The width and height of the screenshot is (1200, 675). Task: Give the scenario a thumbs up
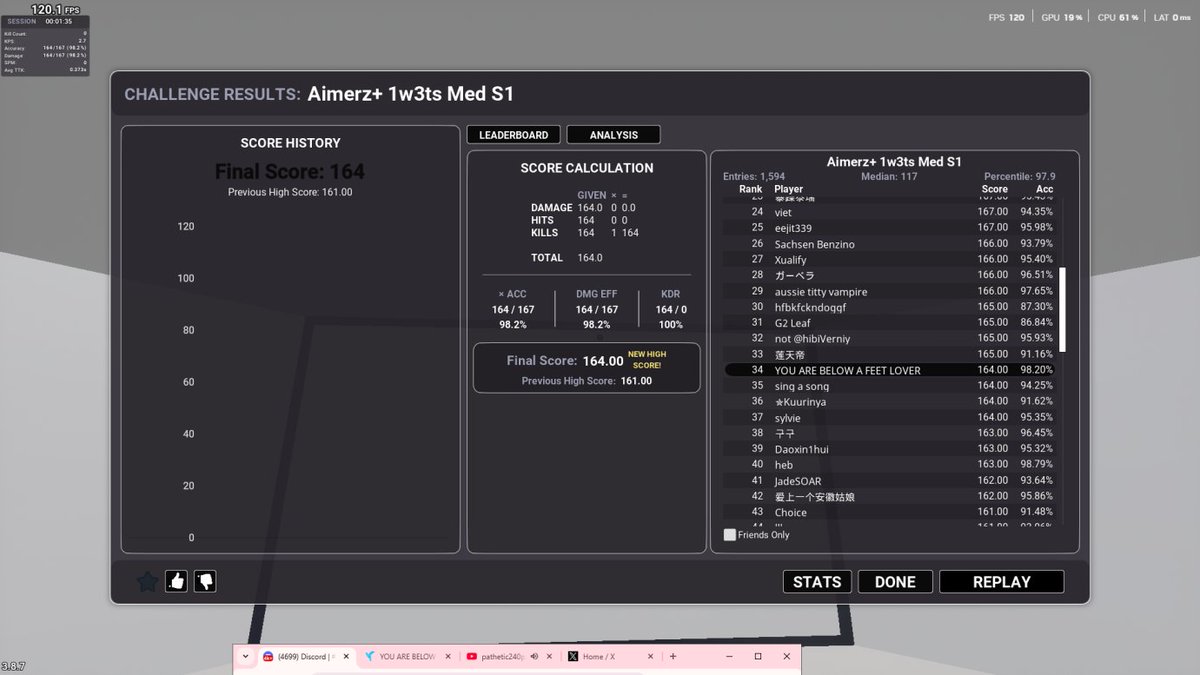click(177, 581)
